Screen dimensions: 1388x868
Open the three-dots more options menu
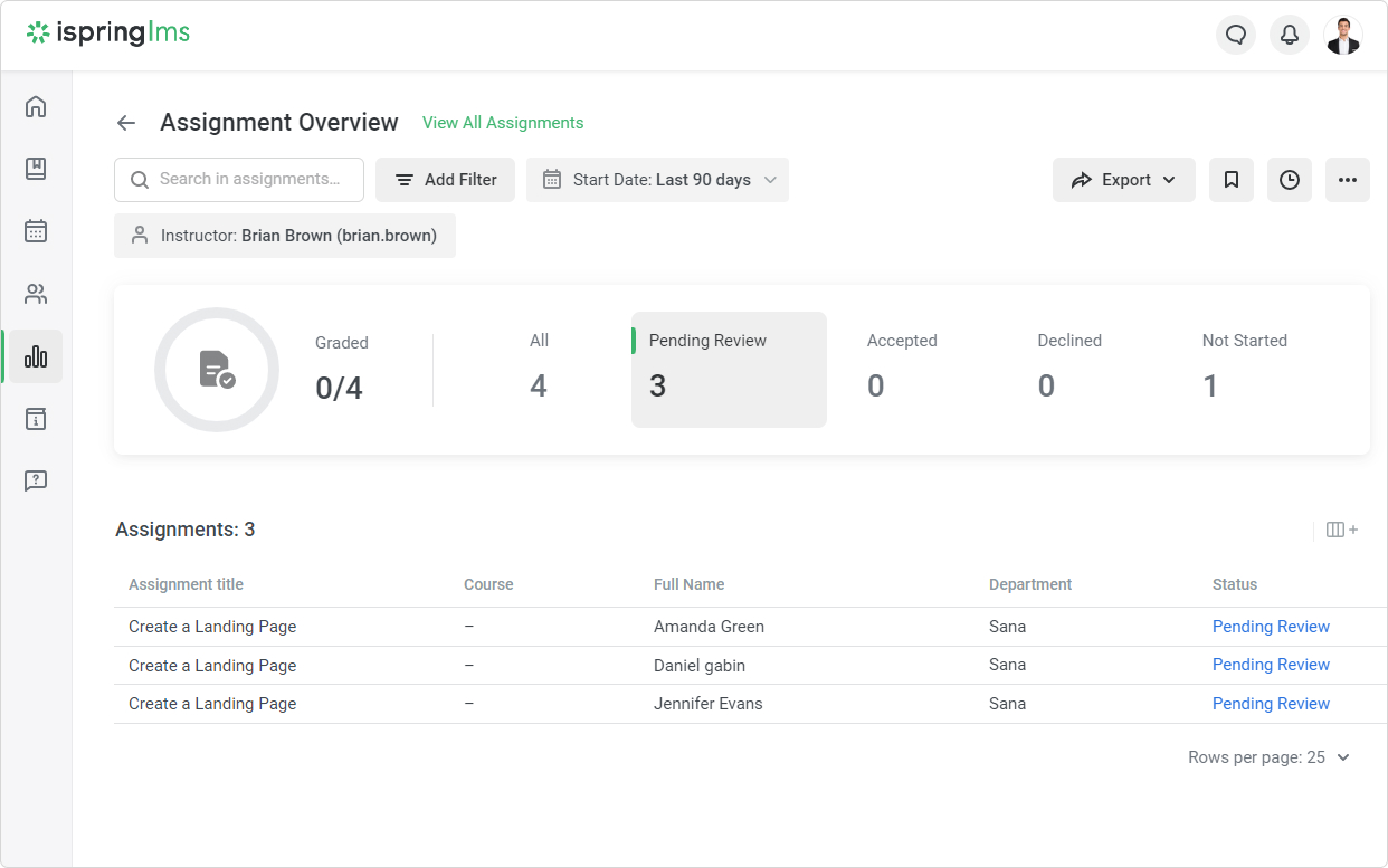1347,180
